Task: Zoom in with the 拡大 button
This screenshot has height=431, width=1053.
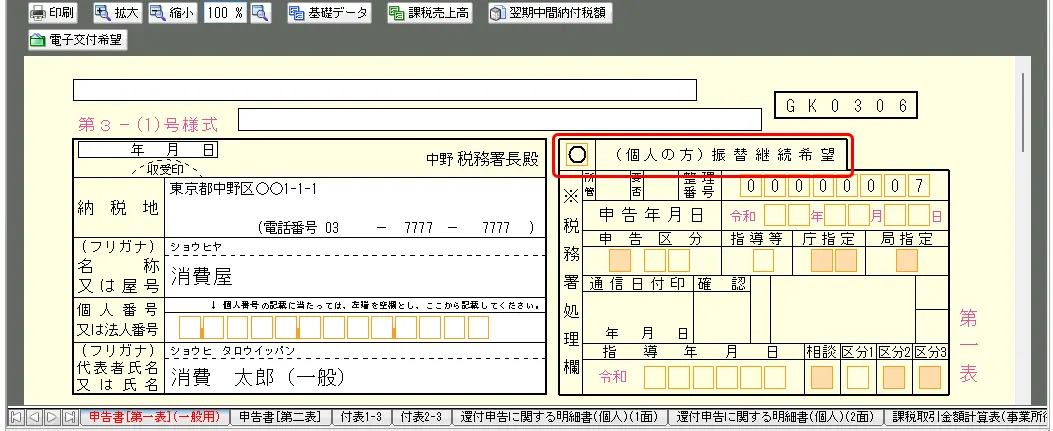Action: click(116, 14)
